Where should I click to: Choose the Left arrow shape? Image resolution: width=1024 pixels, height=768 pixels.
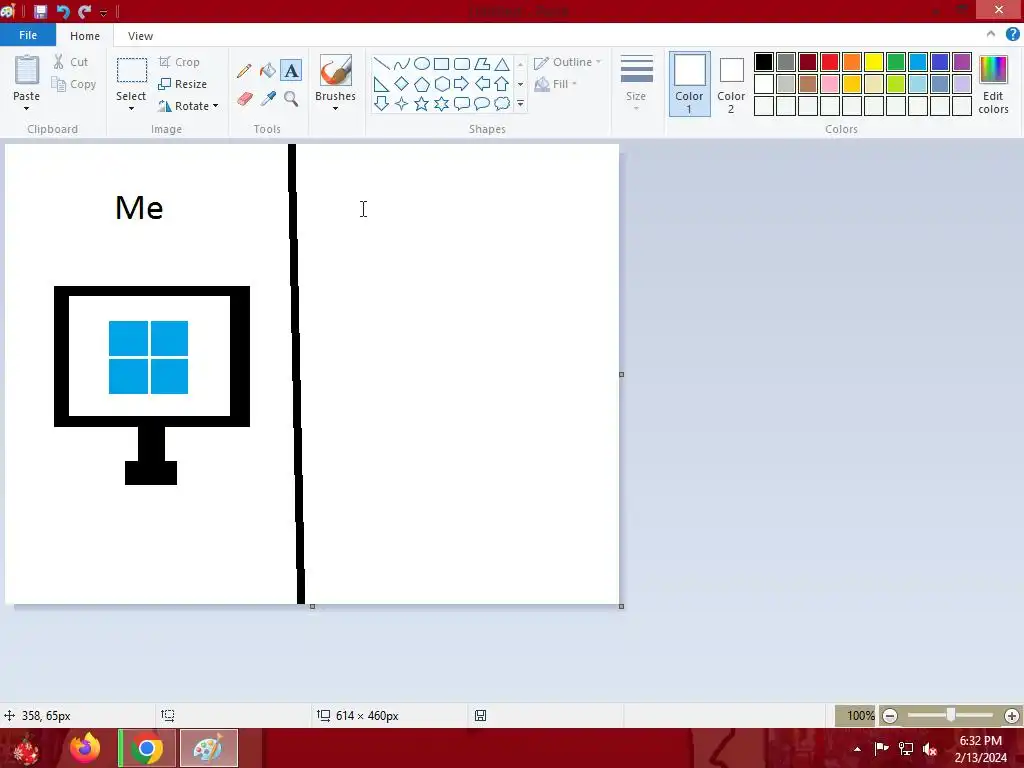pos(482,84)
